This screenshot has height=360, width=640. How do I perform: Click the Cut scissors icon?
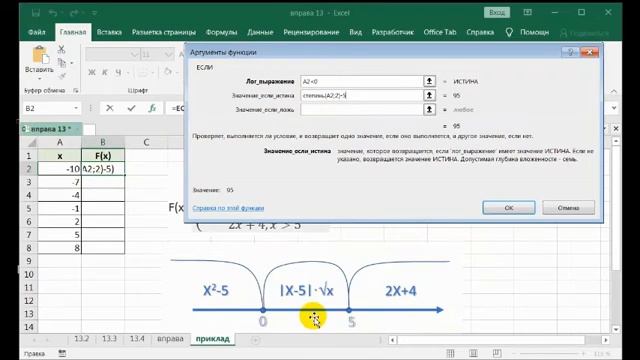pyautogui.click(x=62, y=49)
